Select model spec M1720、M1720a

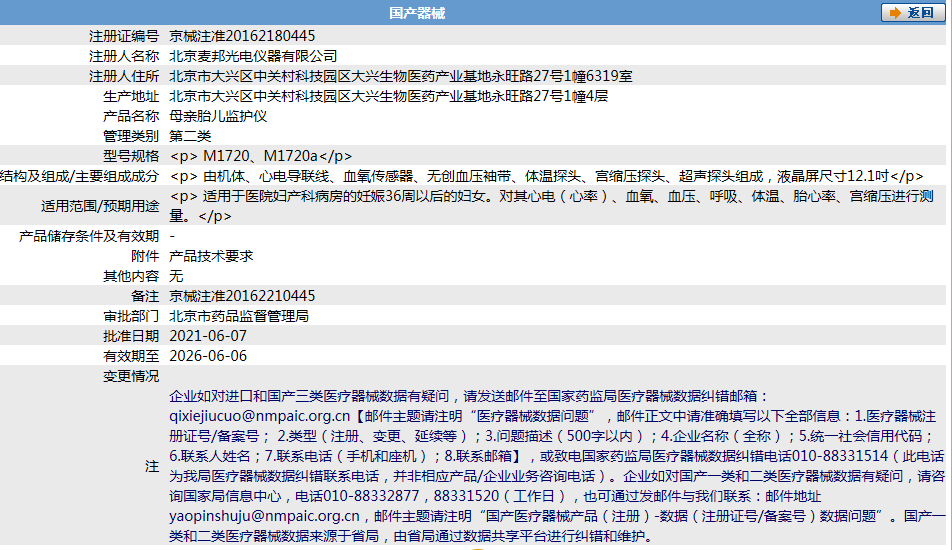[260, 156]
